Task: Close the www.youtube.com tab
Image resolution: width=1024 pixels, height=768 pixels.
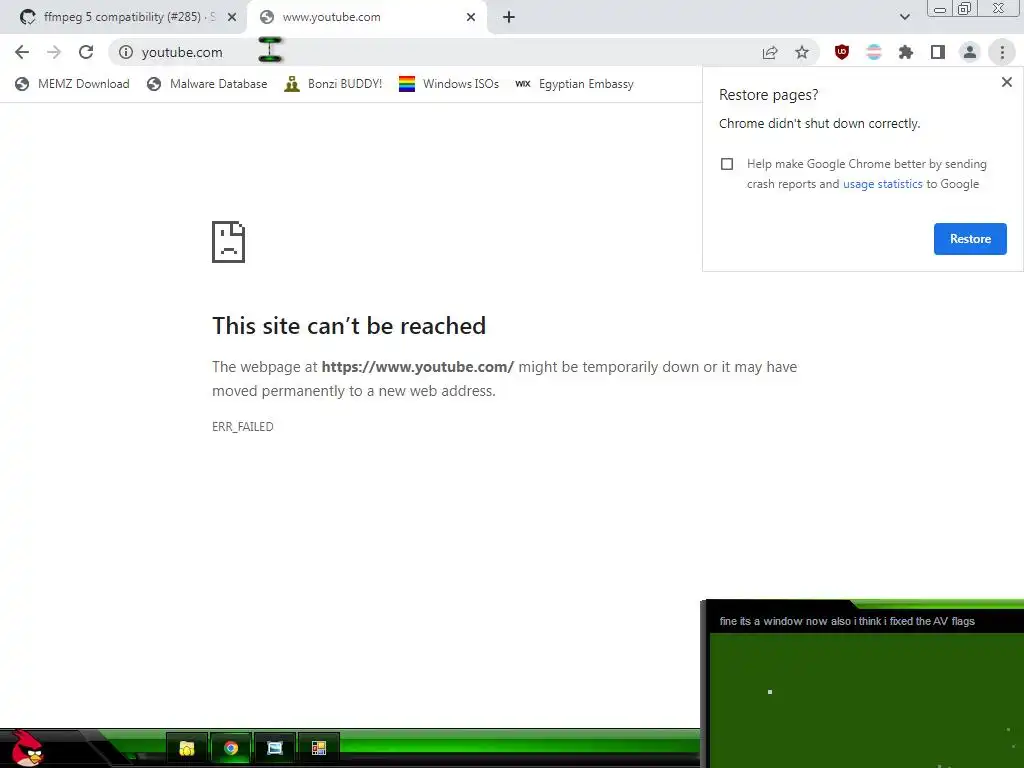Action: [471, 18]
